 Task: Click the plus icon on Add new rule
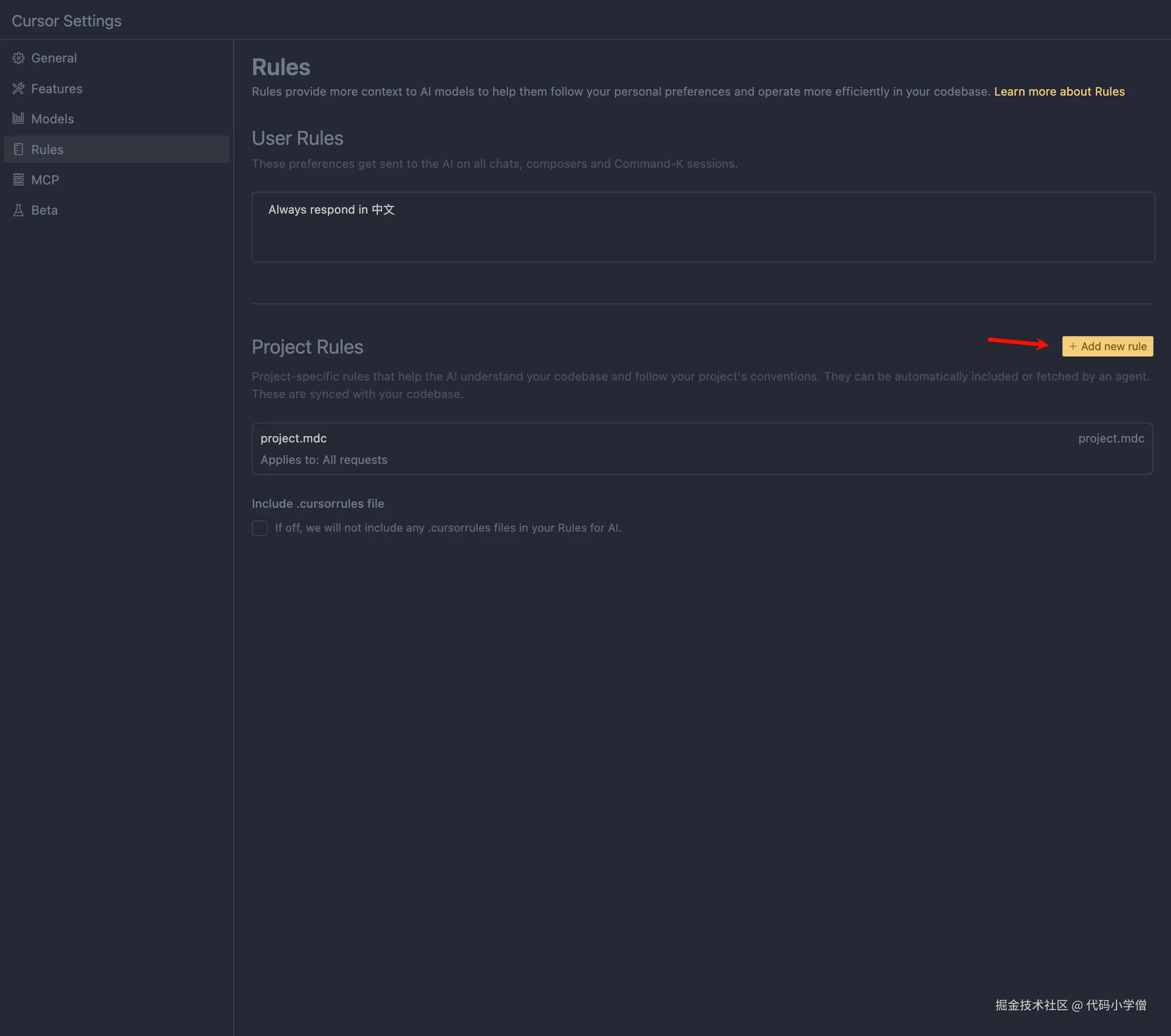point(1072,346)
